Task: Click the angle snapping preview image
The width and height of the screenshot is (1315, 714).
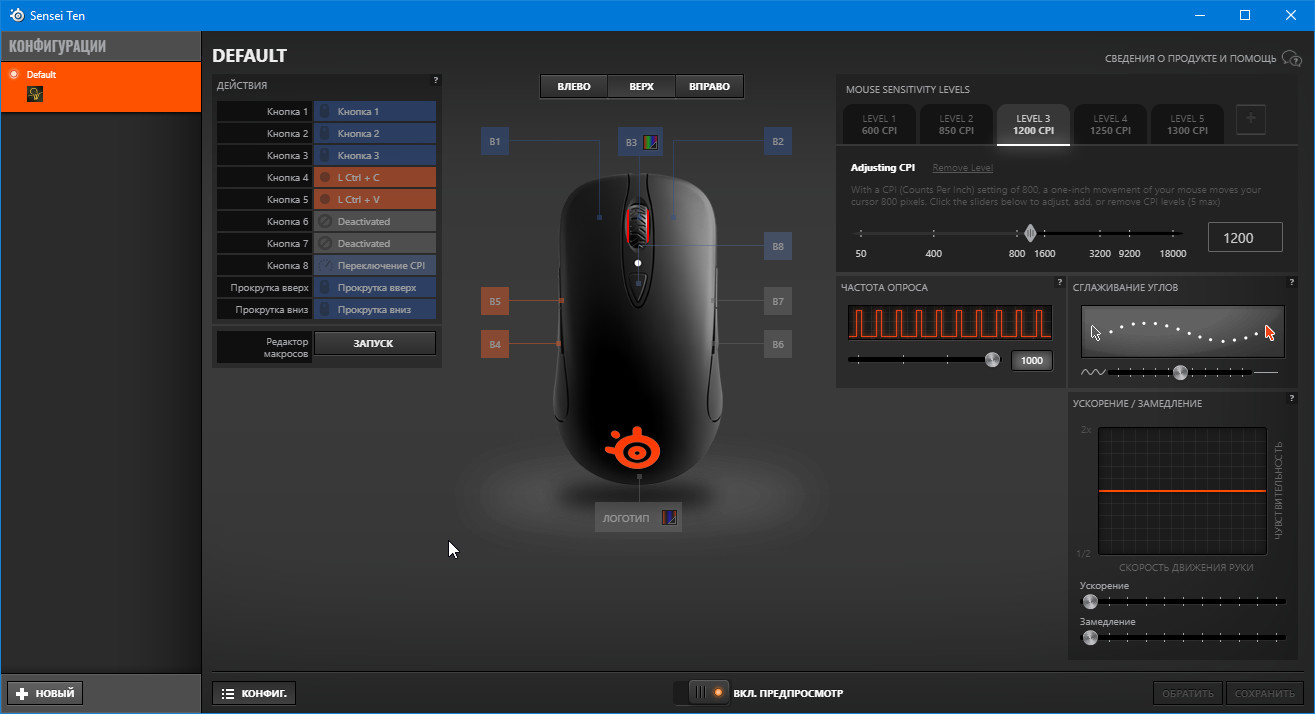Action: click(x=1182, y=333)
